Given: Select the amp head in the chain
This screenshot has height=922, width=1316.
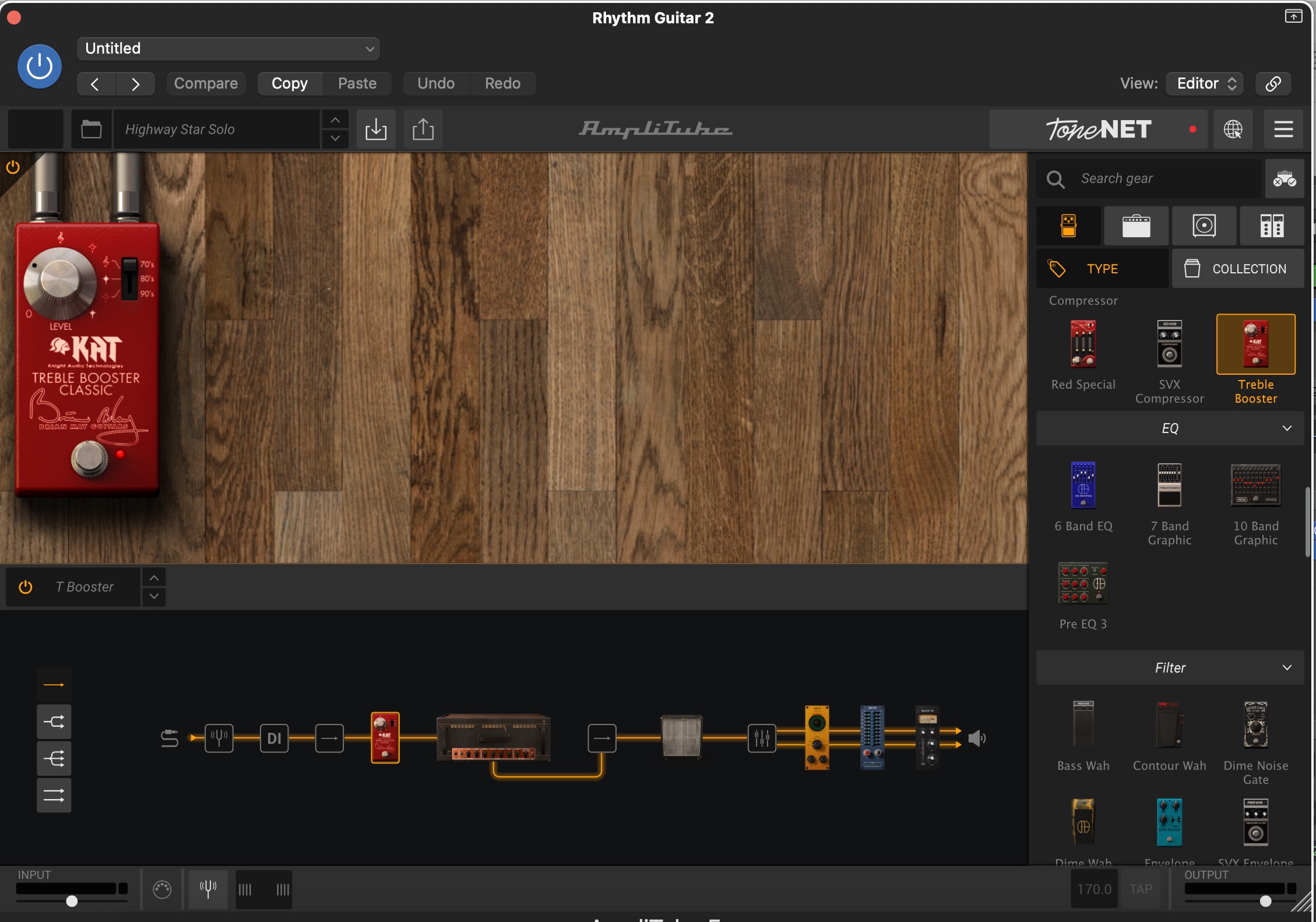Looking at the screenshot, I should [493, 738].
